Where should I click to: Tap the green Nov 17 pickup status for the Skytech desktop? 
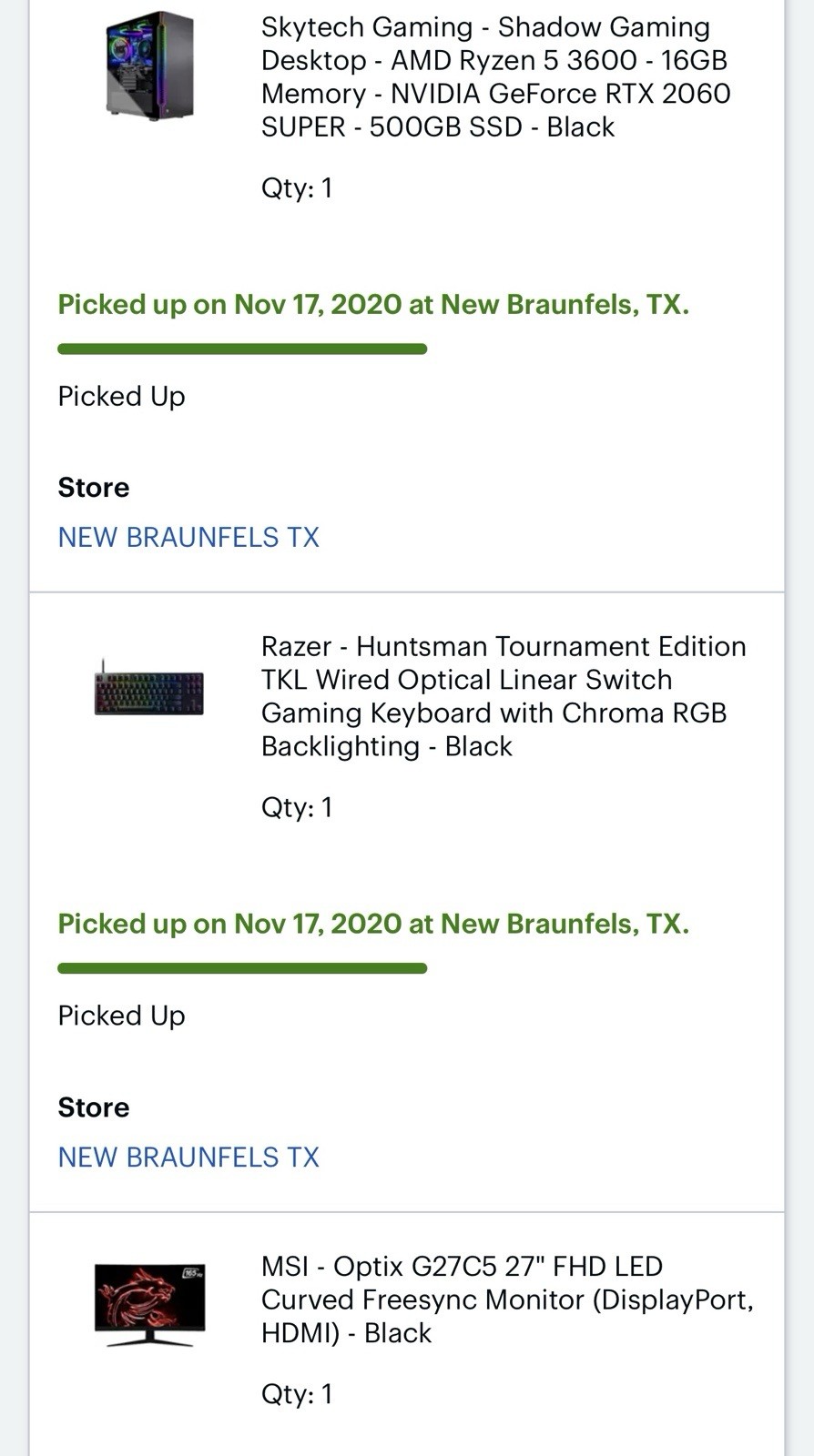[x=373, y=304]
